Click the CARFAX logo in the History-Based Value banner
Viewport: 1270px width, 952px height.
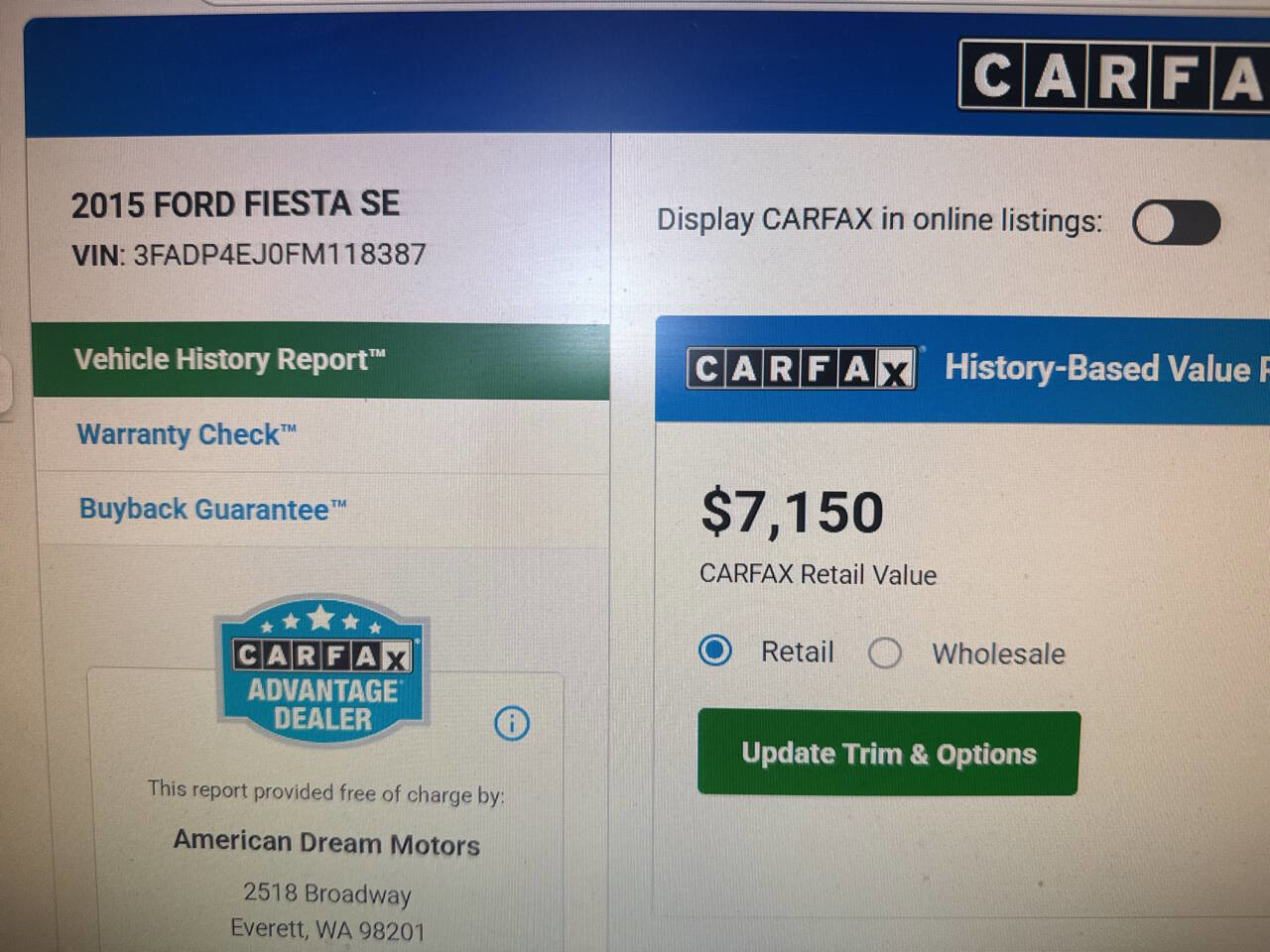[800, 369]
